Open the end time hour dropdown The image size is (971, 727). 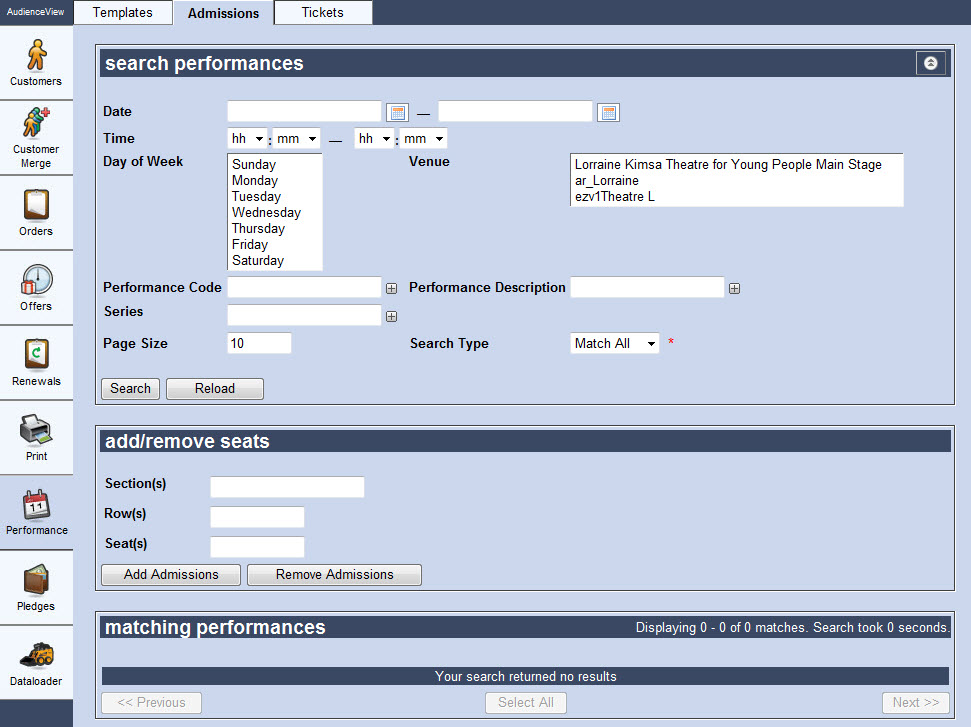tap(375, 139)
